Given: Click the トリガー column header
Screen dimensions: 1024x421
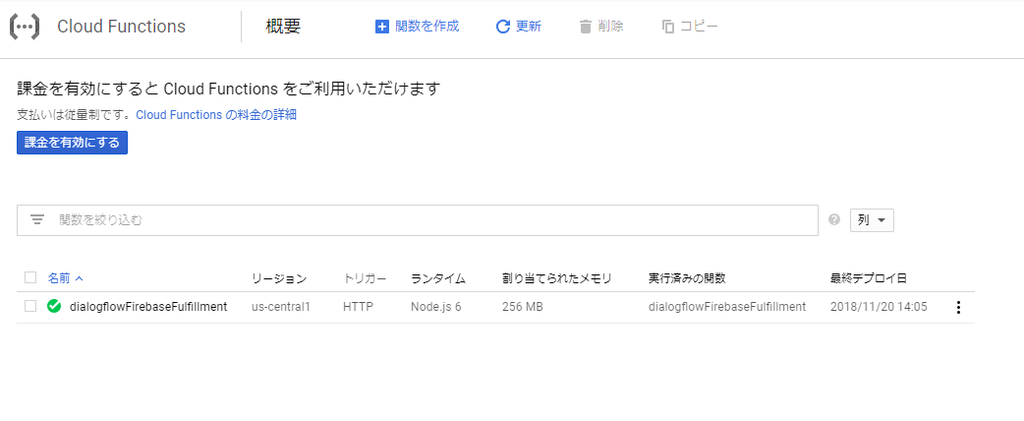Looking at the screenshot, I should [x=365, y=279].
